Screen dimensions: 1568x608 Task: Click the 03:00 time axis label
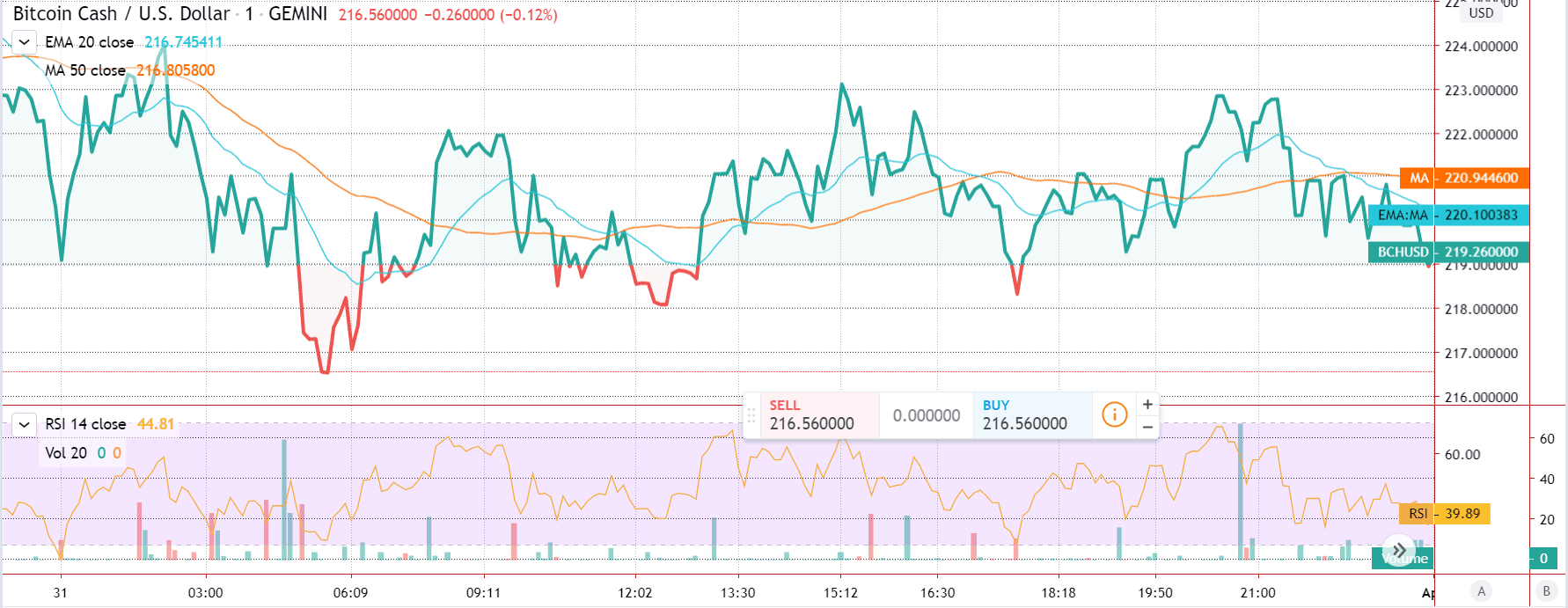pos(205,593)
